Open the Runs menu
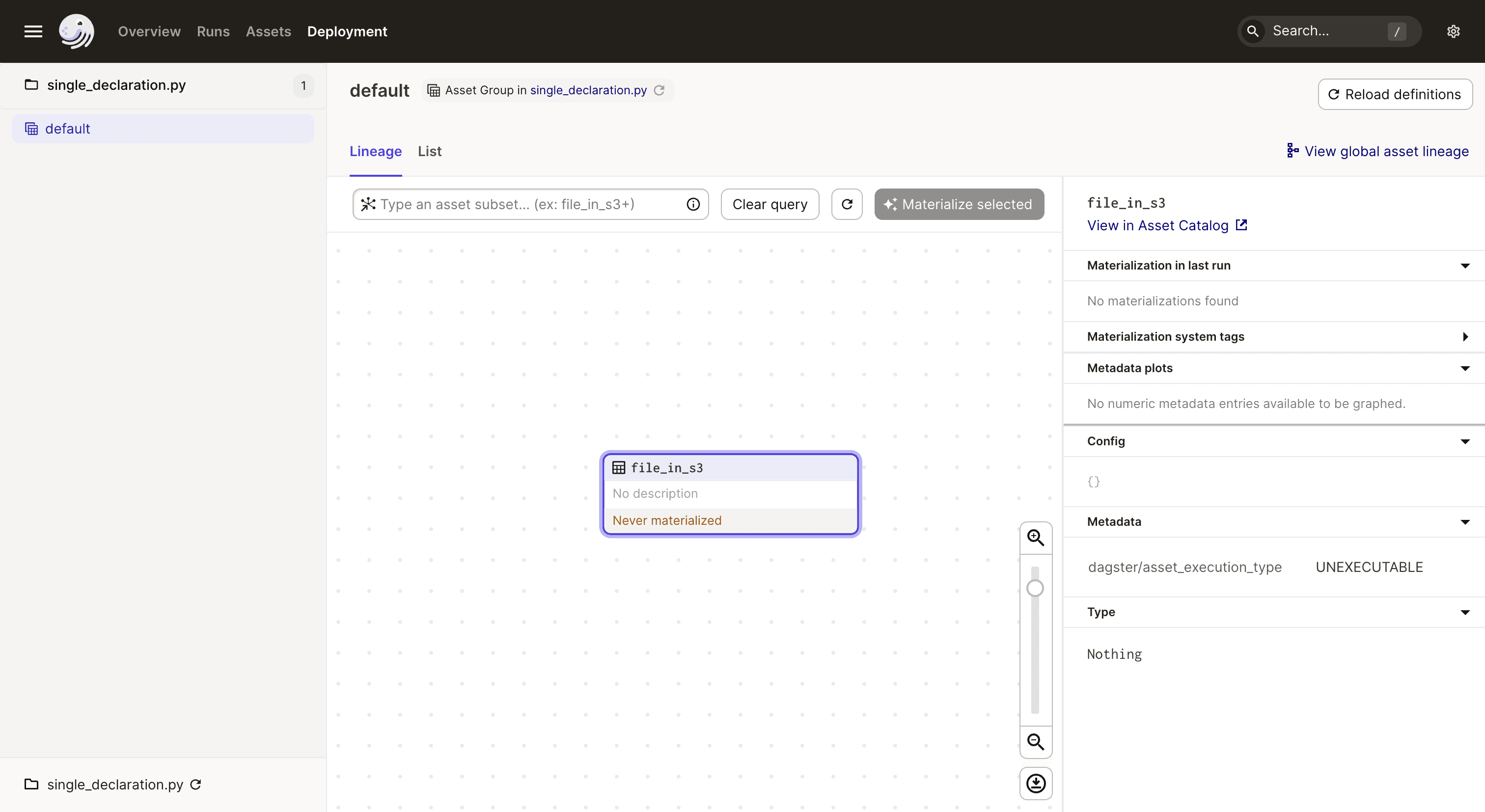Viewport: 1485px width, 812px height. (x=213, y=31)
